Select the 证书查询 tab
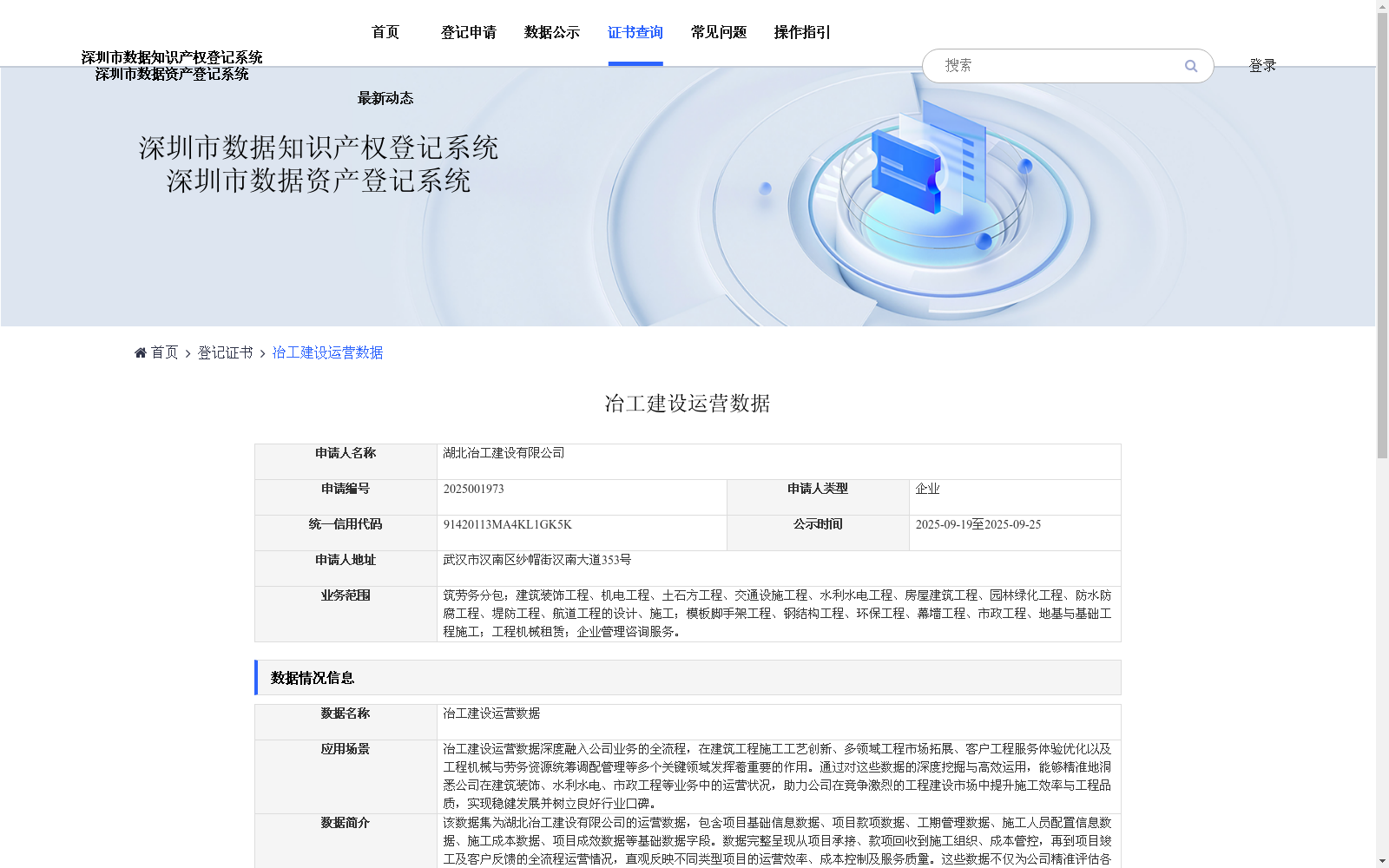1389x868 pixels. 635,32
